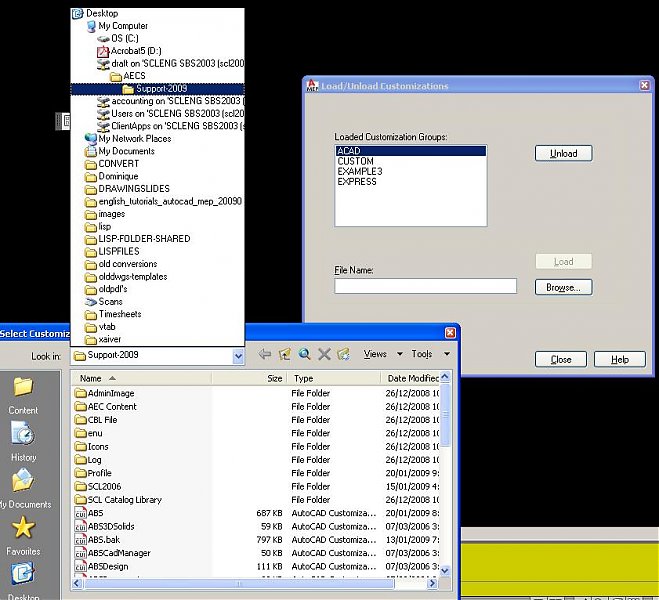The width and height of the screenshot is (659, 600).
Task: Select the AEC Content folder
Action: point(105,406)
